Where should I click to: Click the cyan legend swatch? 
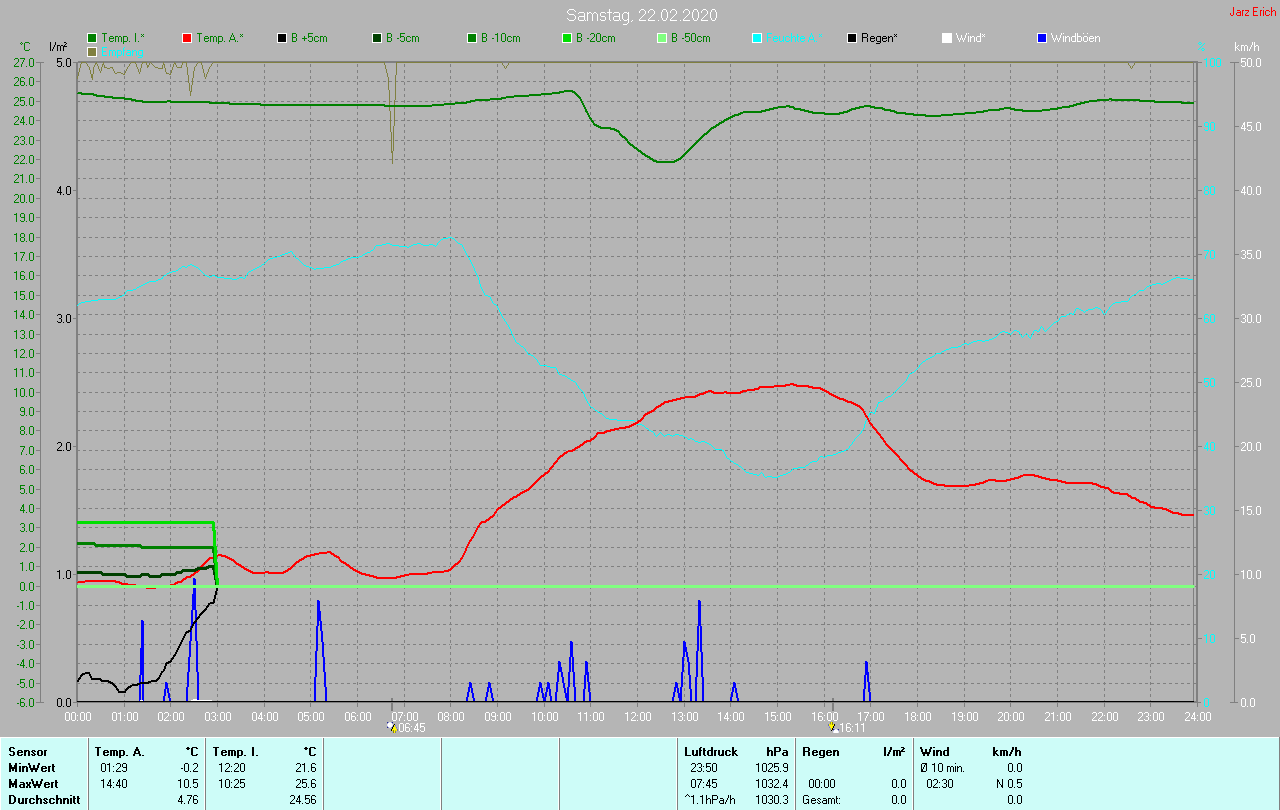757,38
